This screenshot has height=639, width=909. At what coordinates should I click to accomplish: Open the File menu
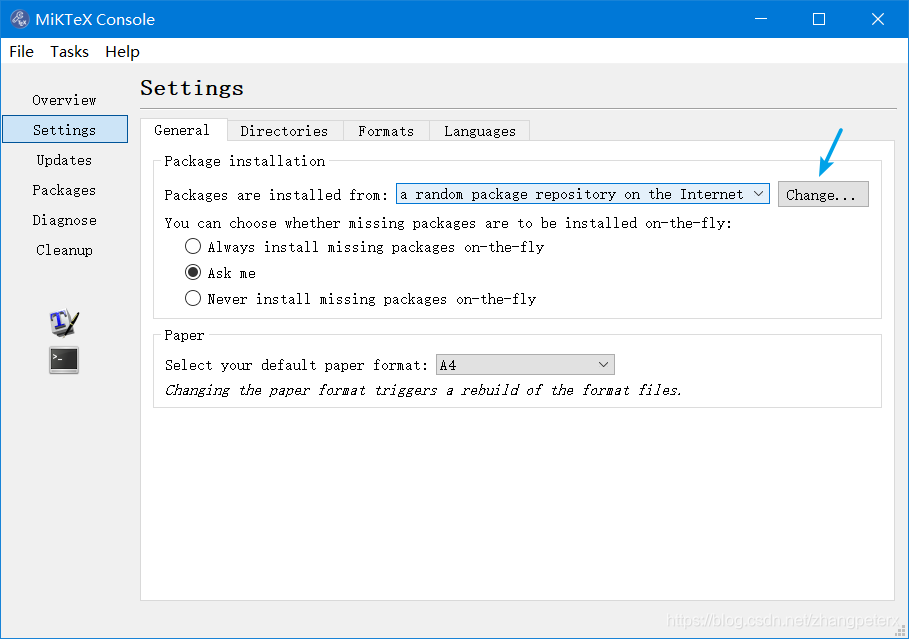click(21, 52)
